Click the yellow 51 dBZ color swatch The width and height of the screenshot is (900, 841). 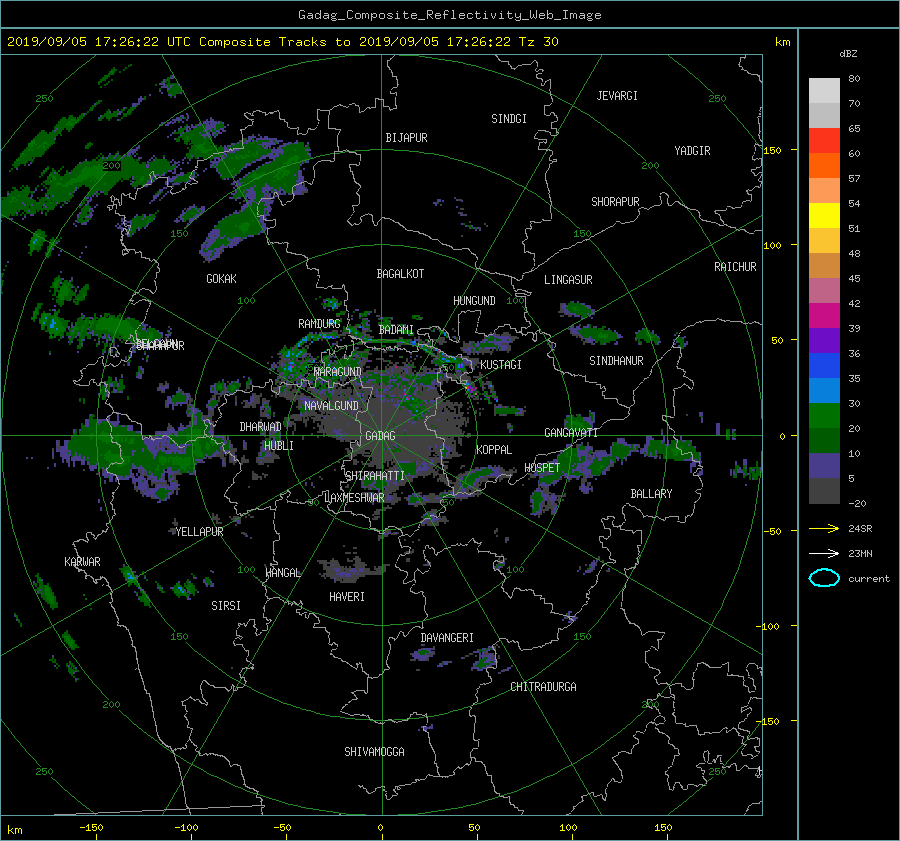tap(824, 216)
